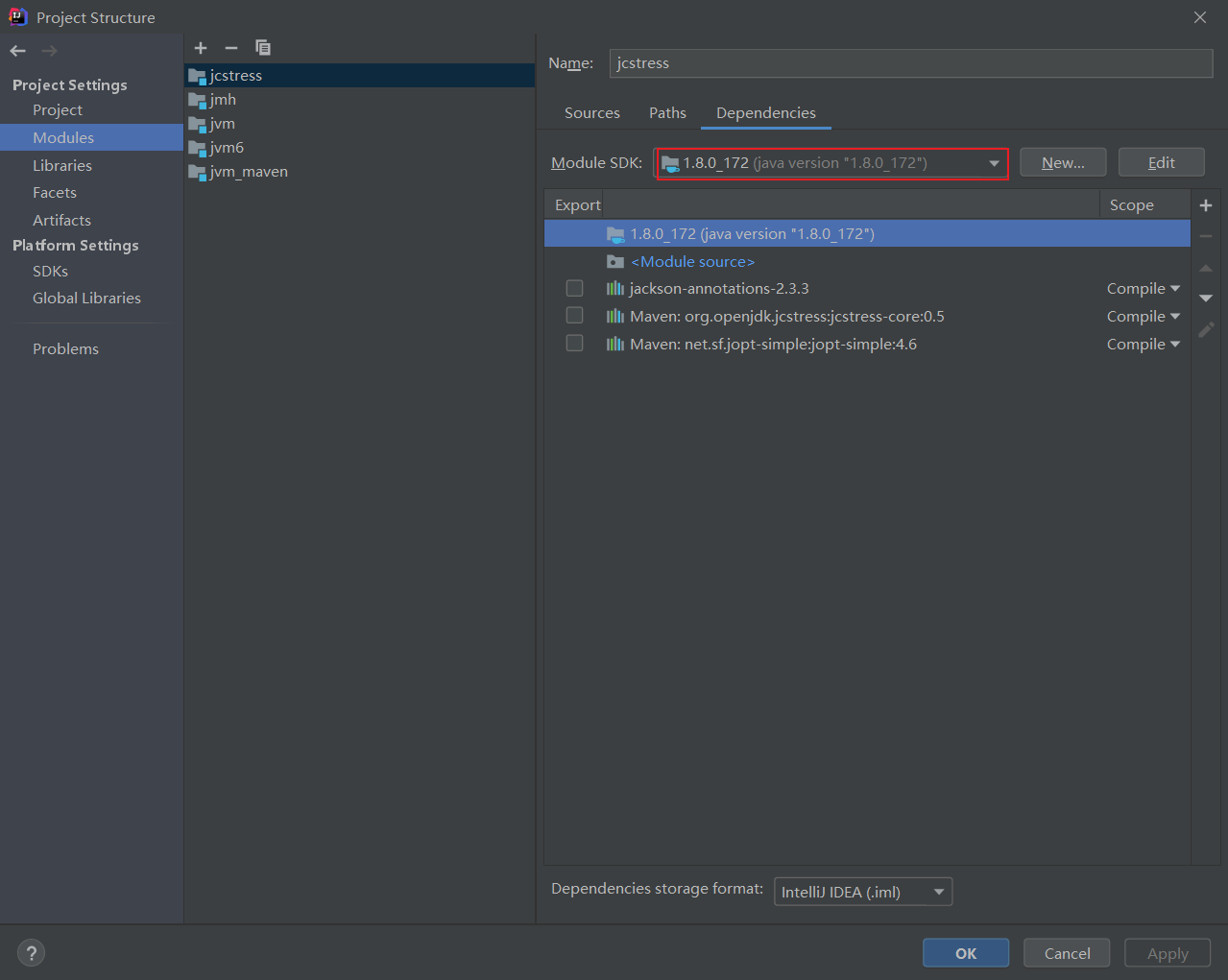Open the Scope dropdown for jackson-annotations
Image resolution: width=1228 pixels, height=980 pixels.
tap(1144, 287)
